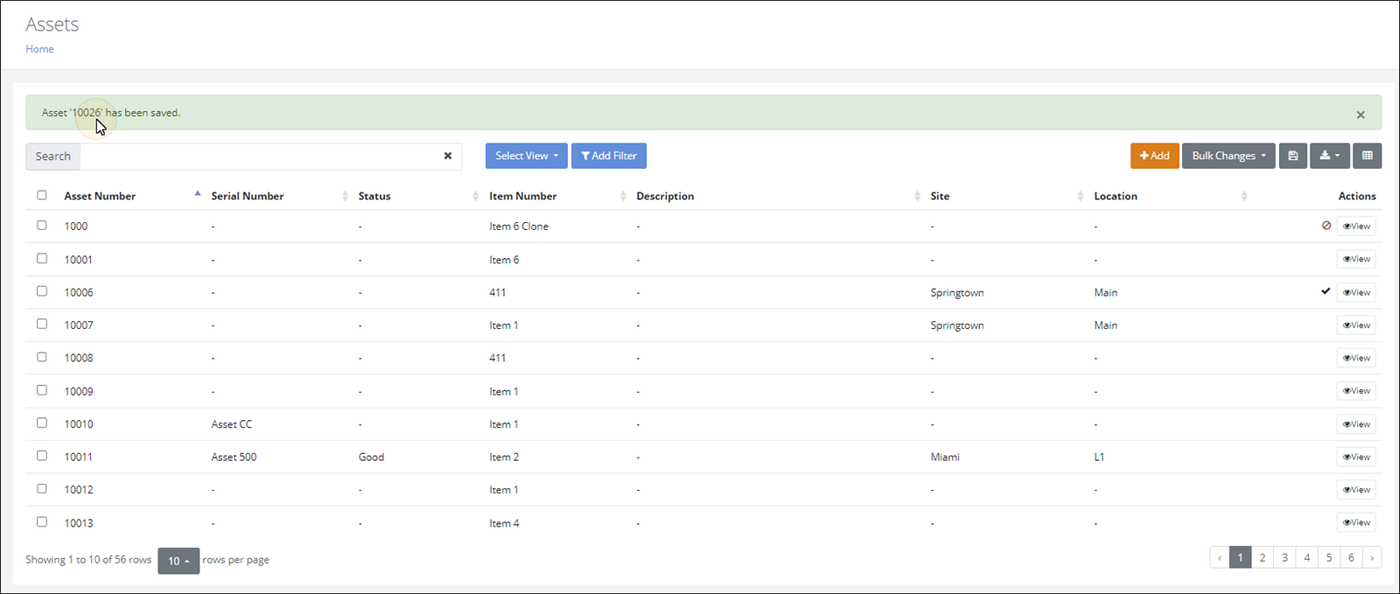This screenshot has width=1400, height=594.
Task: Sort by Asset Number column arrow
Action: pyautogui.click(x=197, y=194)
